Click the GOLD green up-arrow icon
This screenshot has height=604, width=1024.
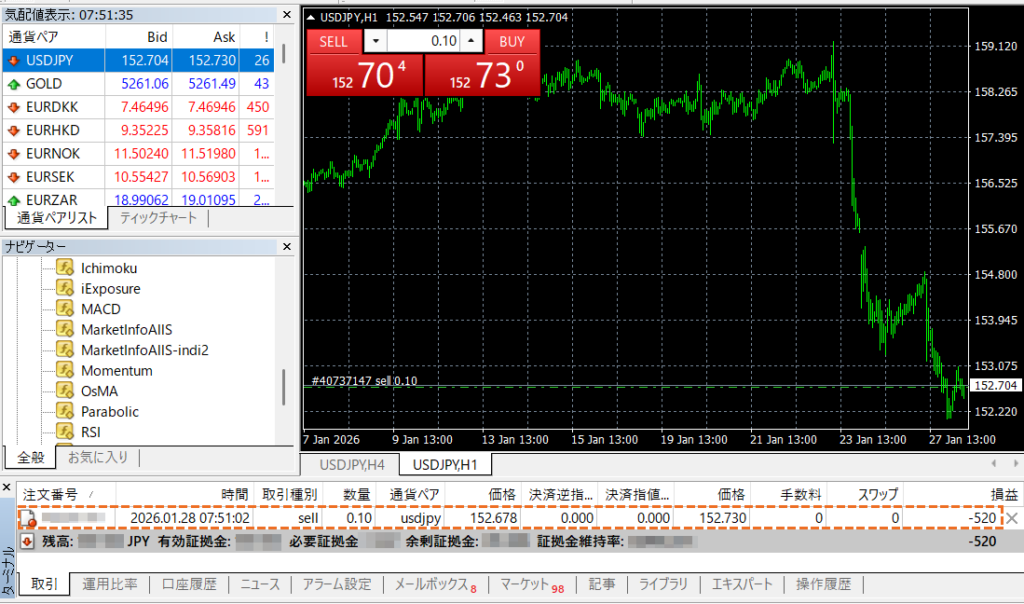(x=14, y=84)
